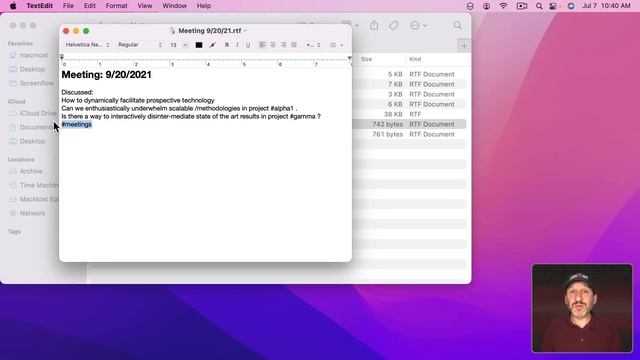Select macmost in Finder sidebar
Viewport: 640px width, 360px height.
(x=33, y=55)
